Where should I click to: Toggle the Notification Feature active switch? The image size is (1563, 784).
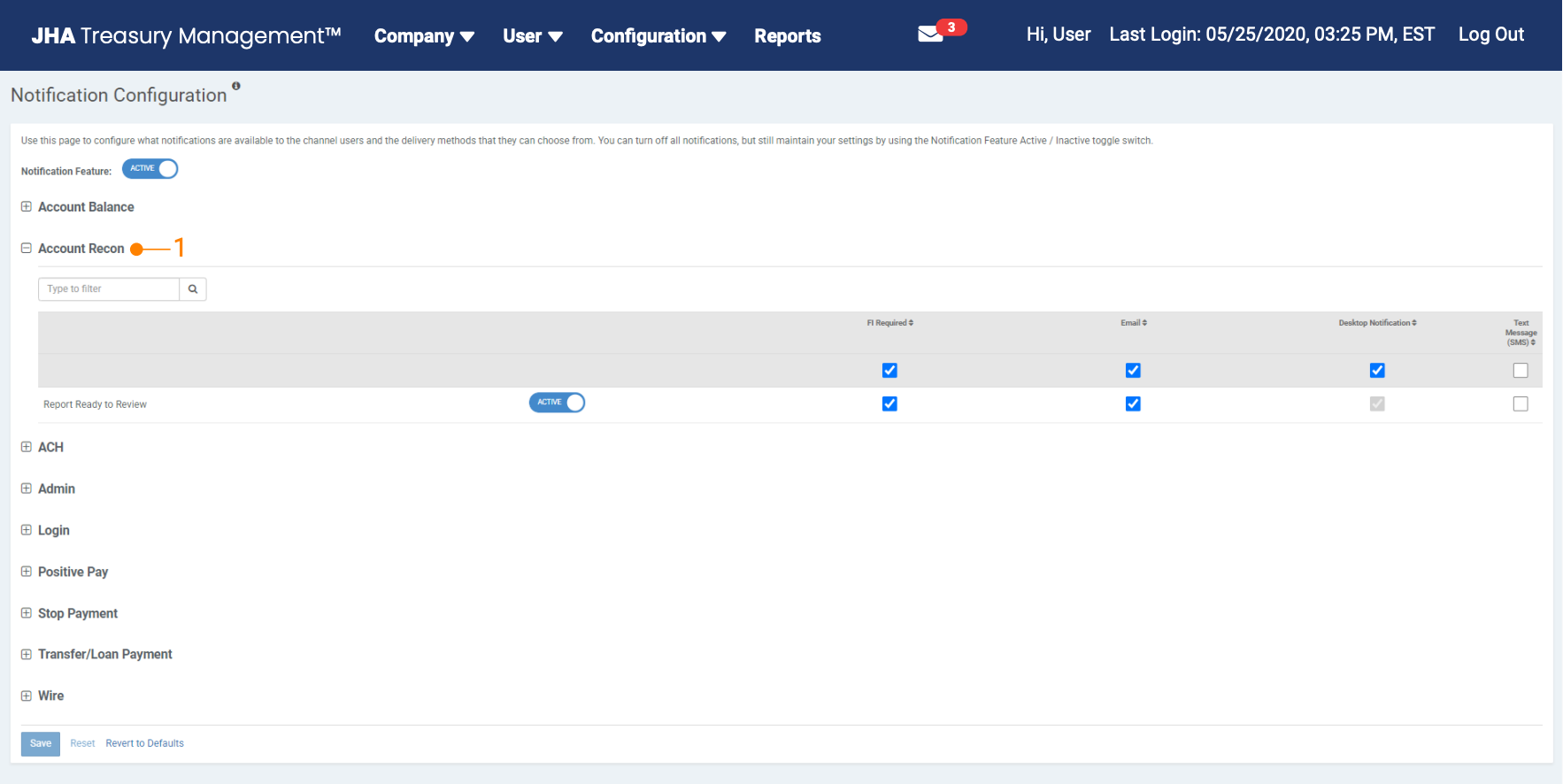coord(150,169)
